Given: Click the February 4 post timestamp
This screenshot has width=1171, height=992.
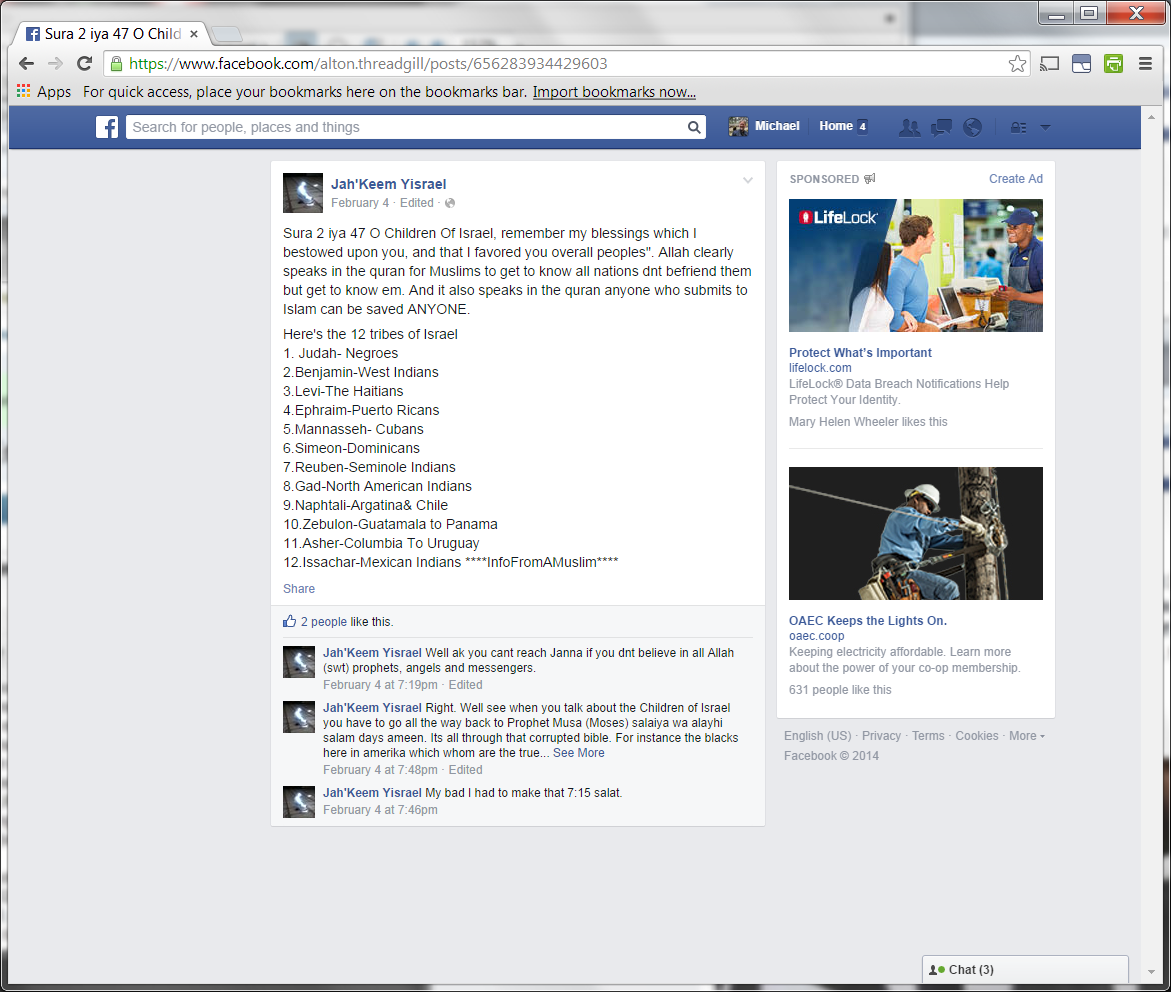Looking at the screenshot, I should [x=359, y=203].
